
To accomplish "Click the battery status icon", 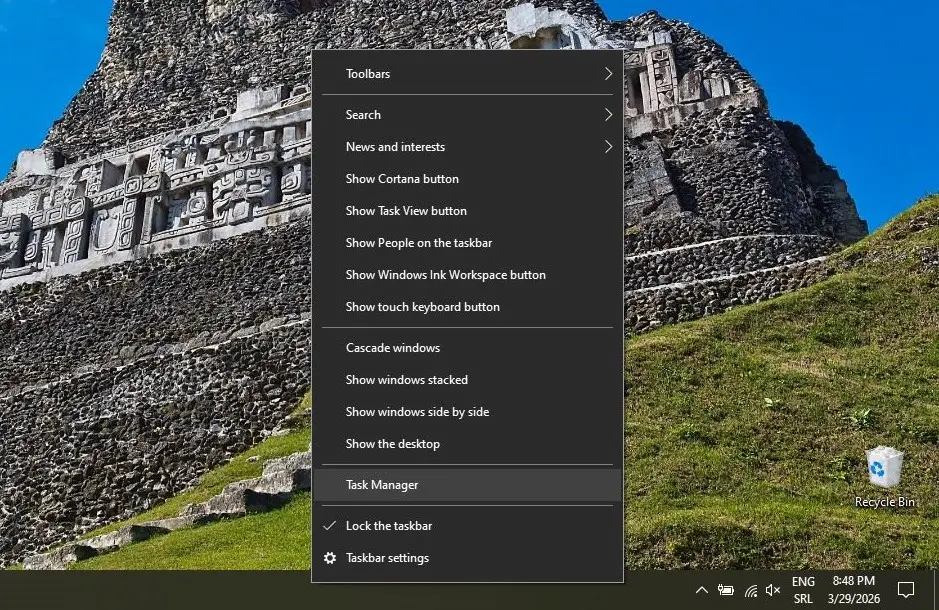I will 726,590.
